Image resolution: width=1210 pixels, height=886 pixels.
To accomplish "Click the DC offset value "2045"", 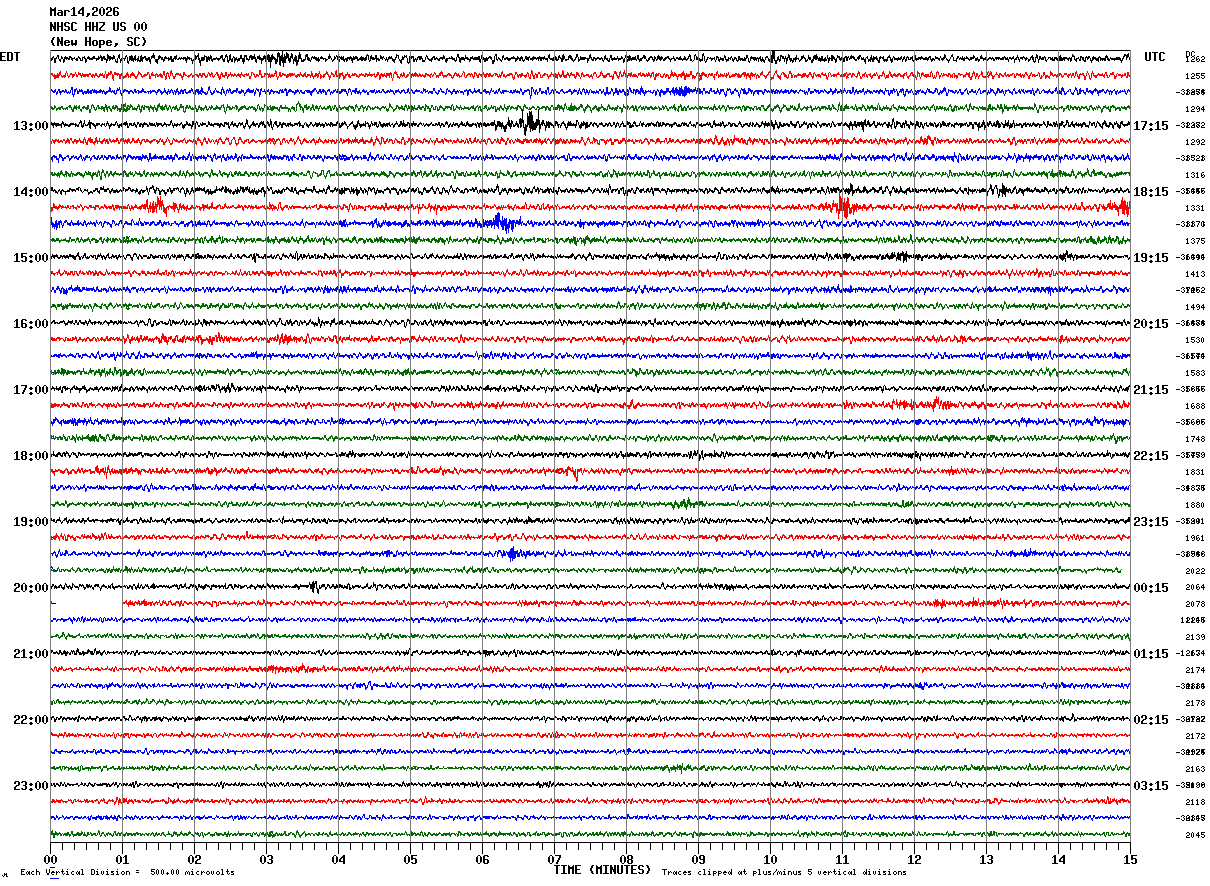I will click(x=1195, y=835).
